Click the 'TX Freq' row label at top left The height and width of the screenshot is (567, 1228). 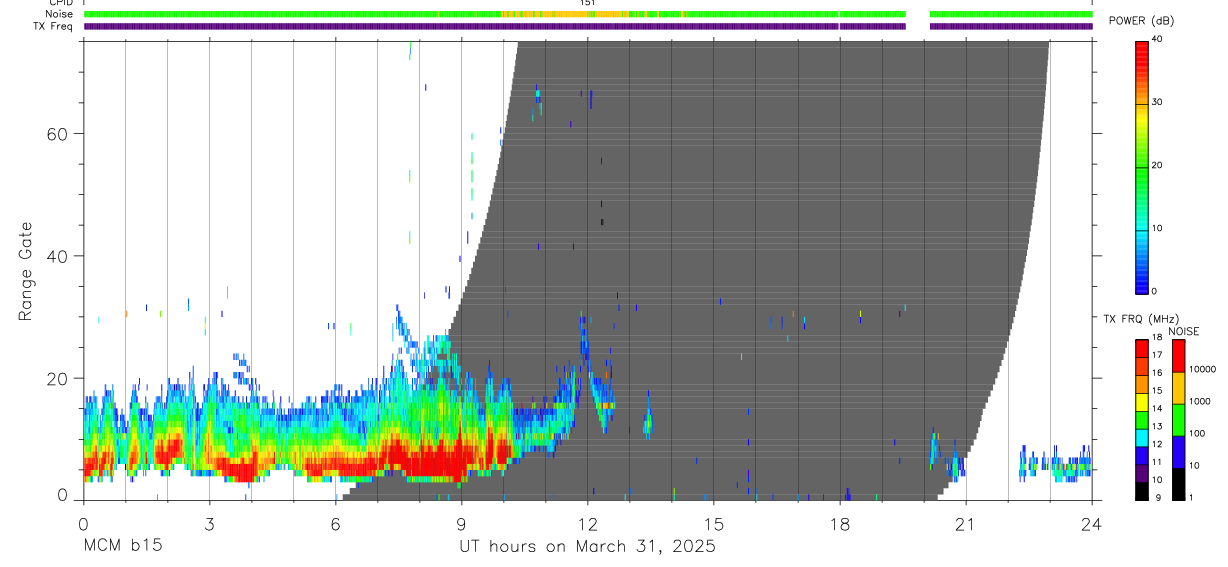point(53,26)
